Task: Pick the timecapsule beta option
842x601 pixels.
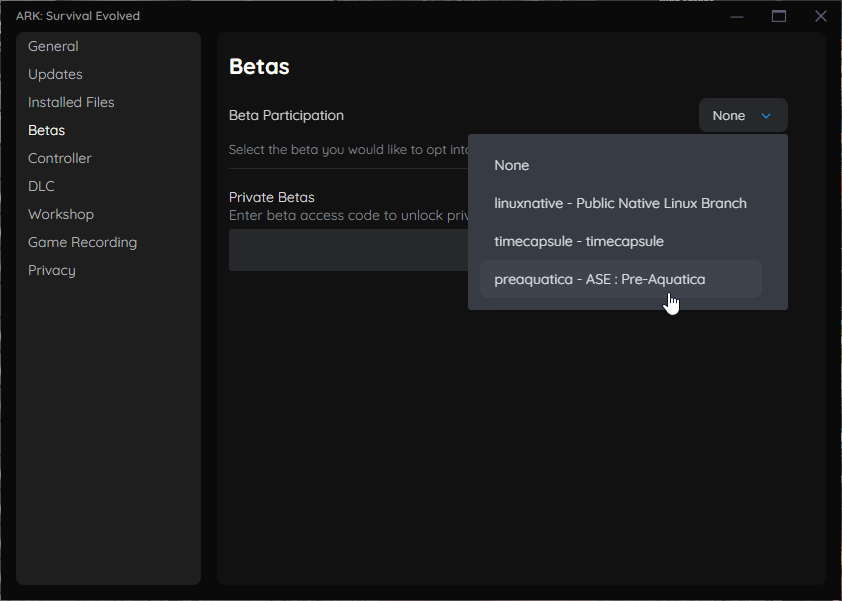Action: point(621,241)
